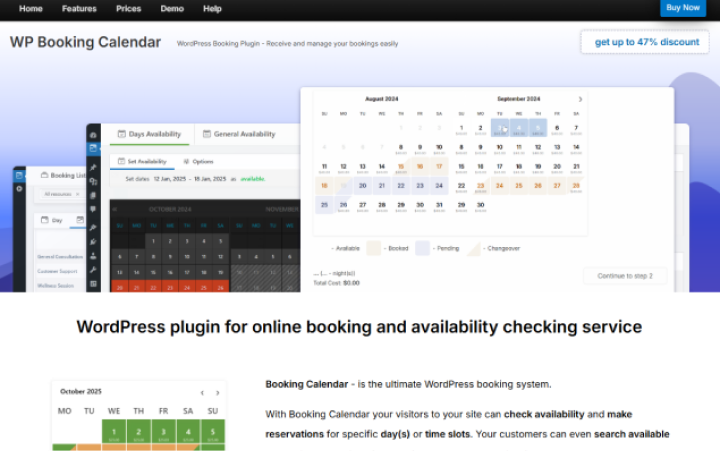
Task: Select booked September 25 date cell
Action: (x=519, y=186)
